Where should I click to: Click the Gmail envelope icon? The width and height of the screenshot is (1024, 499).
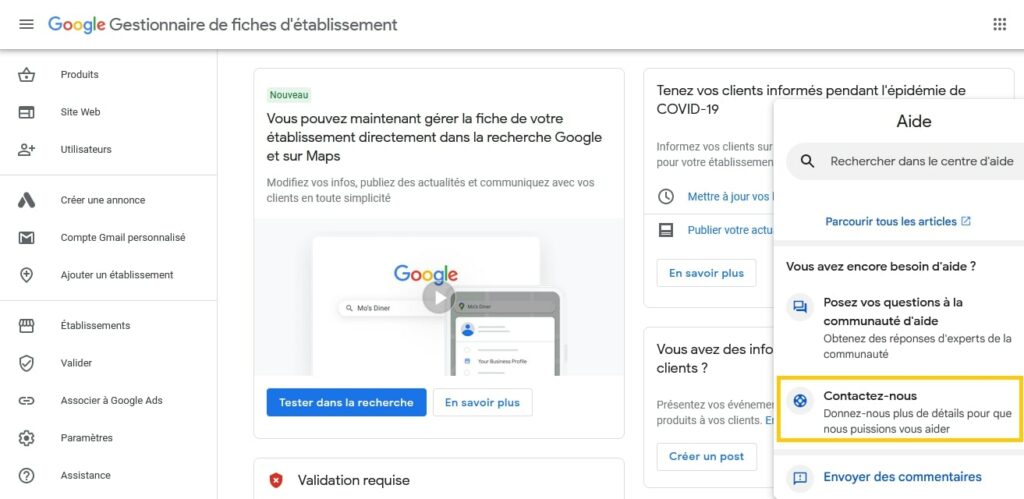point(26,238)
